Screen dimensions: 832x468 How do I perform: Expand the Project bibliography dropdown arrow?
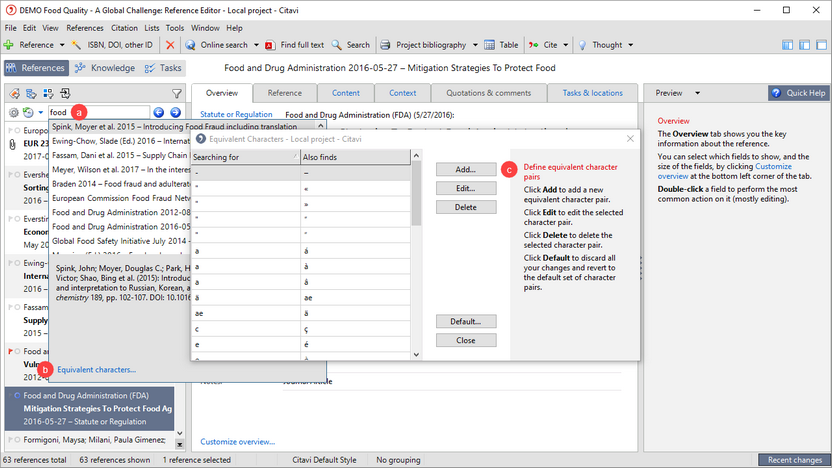click(475, 45)
